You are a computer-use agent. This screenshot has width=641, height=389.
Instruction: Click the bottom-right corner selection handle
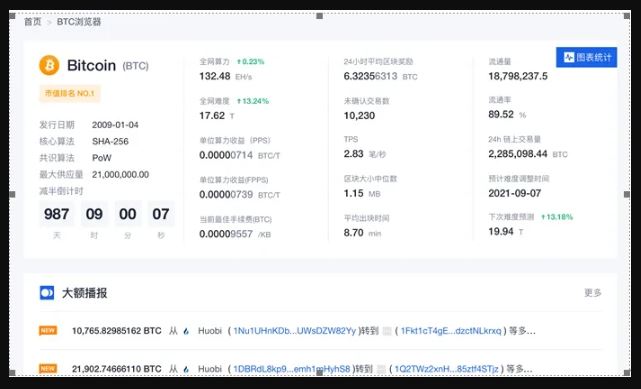pyautogui.click(x=627, y=373)
